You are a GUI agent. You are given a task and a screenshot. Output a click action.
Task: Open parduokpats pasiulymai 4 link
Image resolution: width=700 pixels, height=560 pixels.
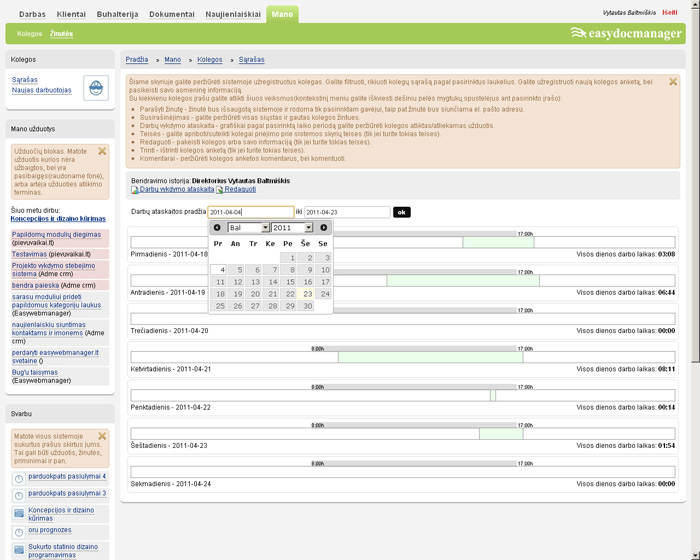67,476
